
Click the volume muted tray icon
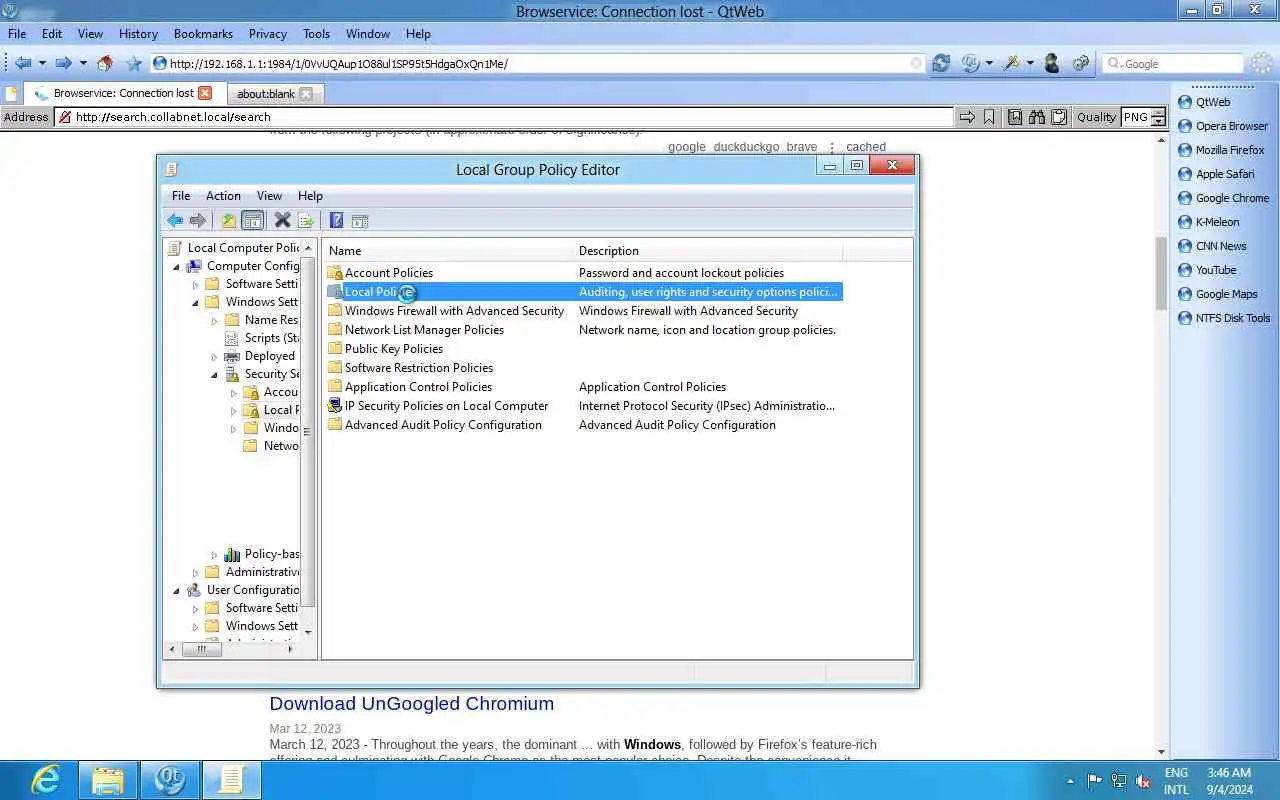pyautogui.click(x=1143, y=781)
